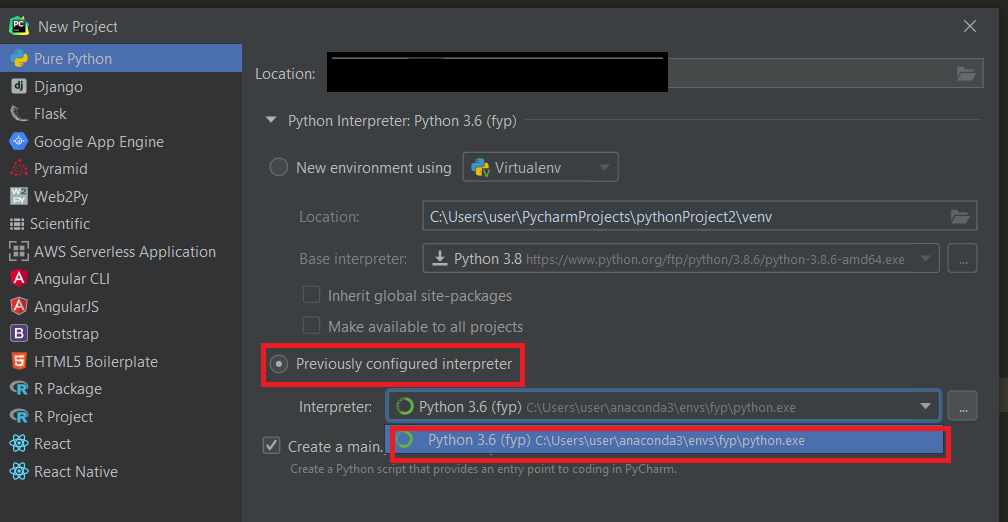
Task: Select the AWS Serverless Application icon
Action: (18, 252)
